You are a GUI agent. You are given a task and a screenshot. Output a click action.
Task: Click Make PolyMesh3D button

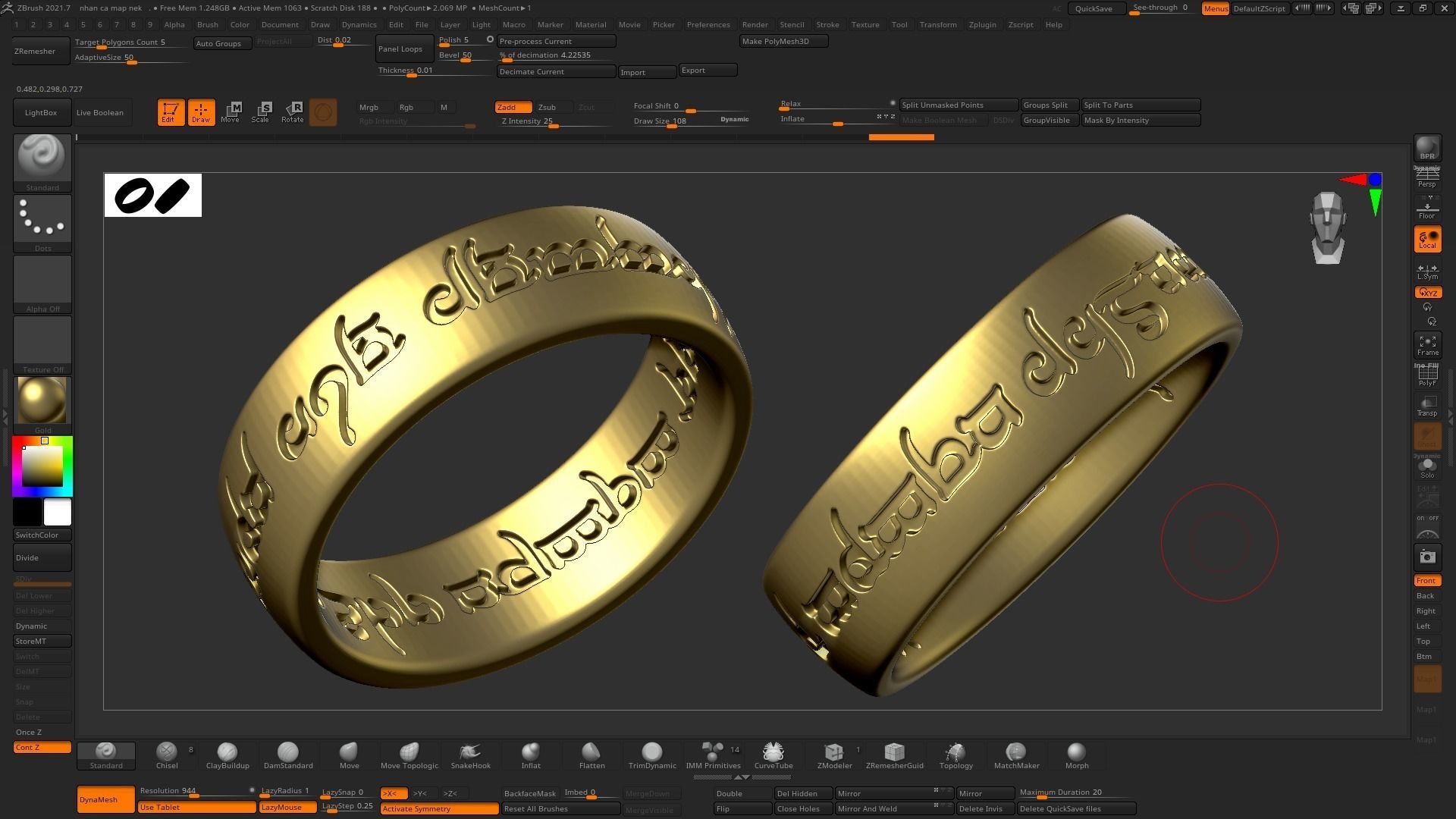(783, 41)
